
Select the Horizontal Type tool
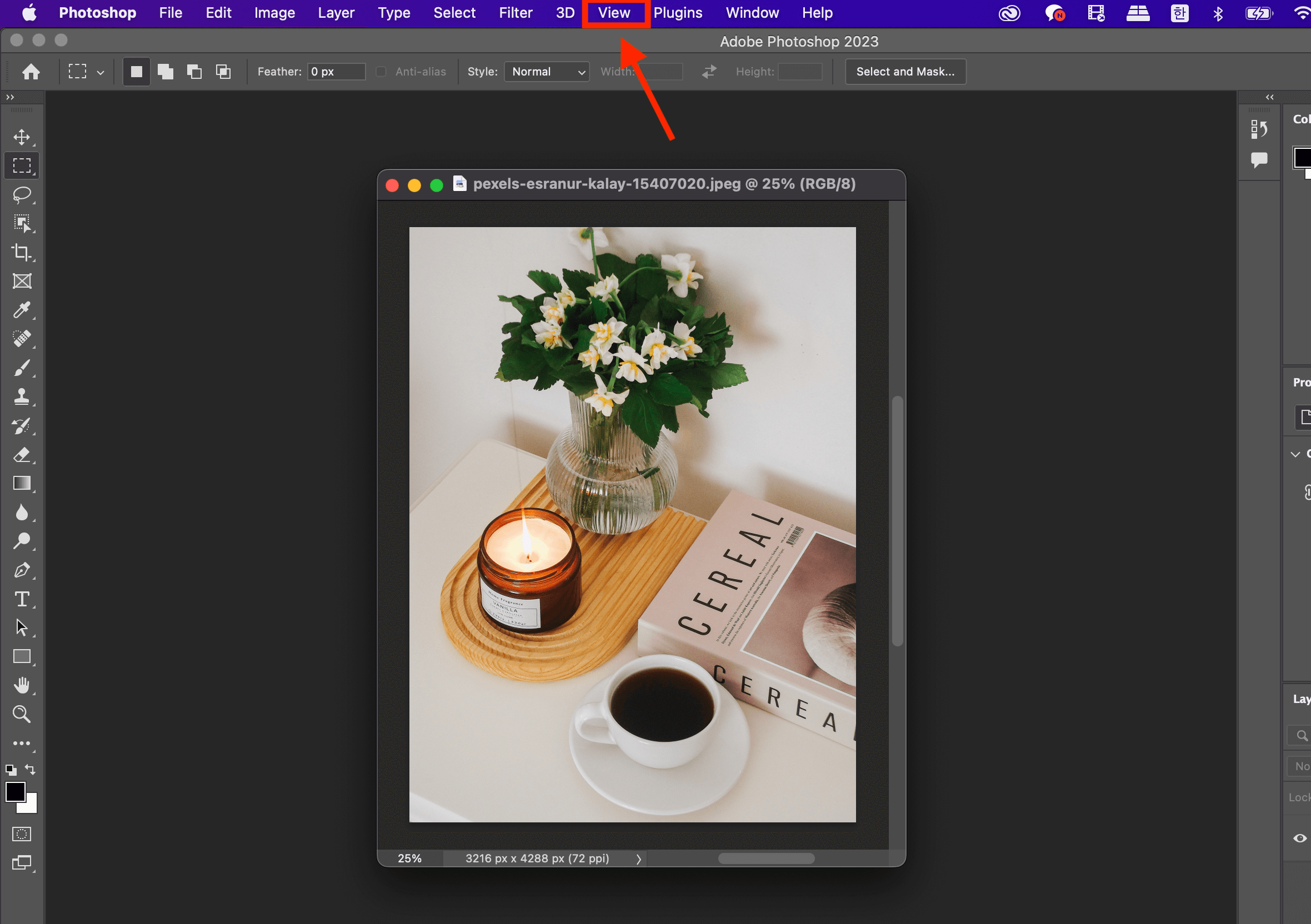tap(22, 599)
